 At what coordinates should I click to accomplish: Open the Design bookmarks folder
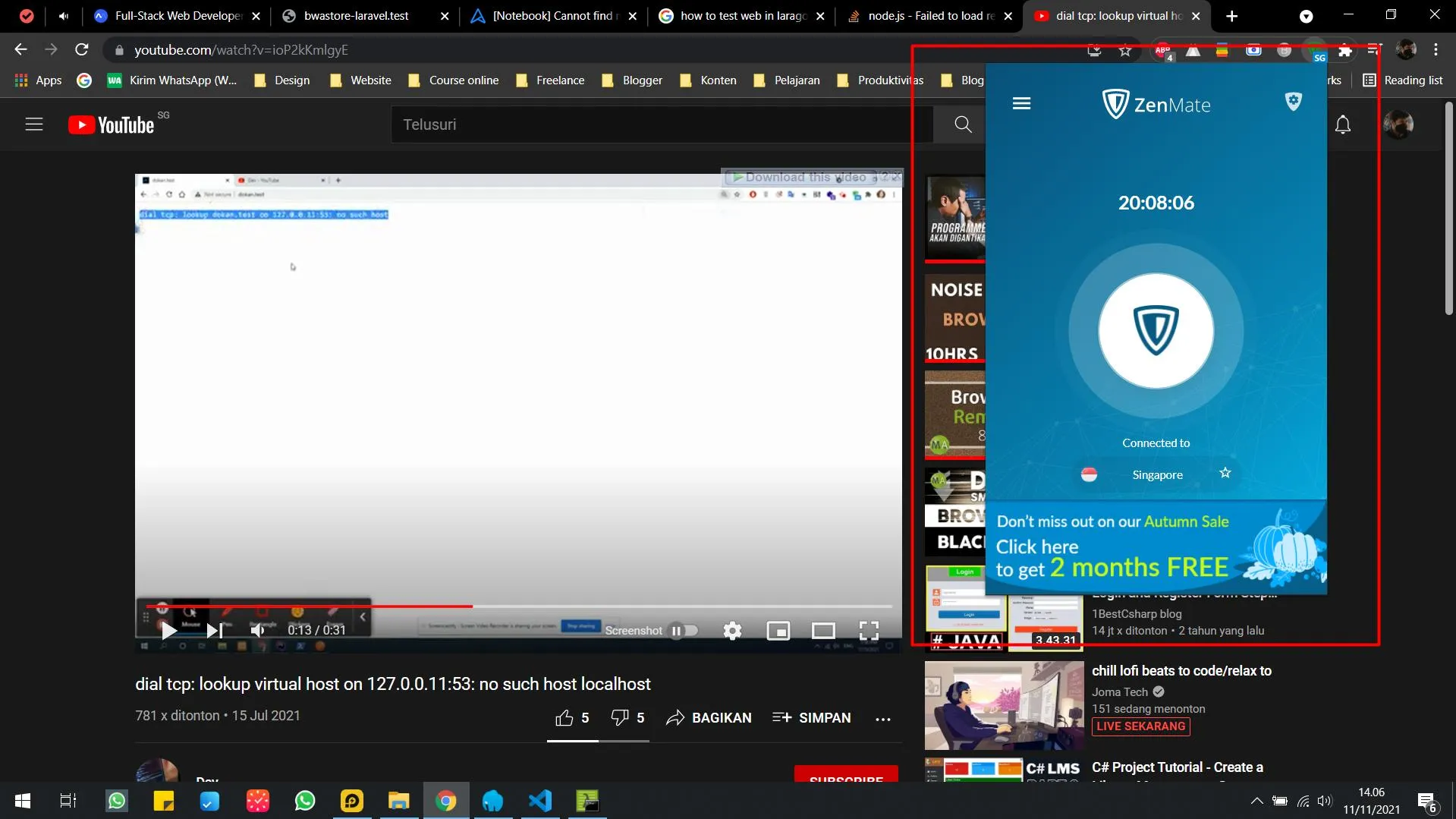click(281, 80)
